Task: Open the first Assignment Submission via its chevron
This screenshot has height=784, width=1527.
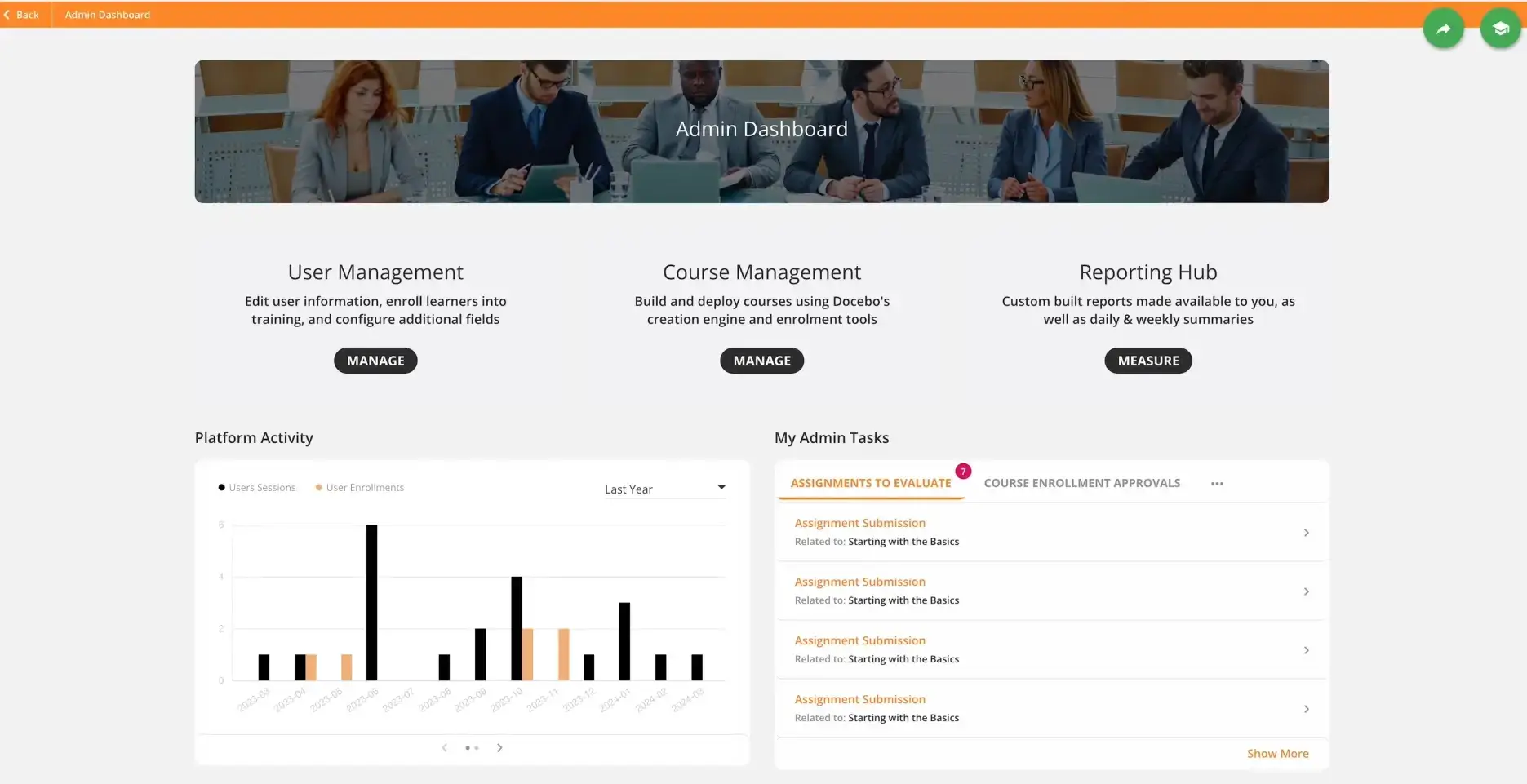Action: (x=1307, y=532)
